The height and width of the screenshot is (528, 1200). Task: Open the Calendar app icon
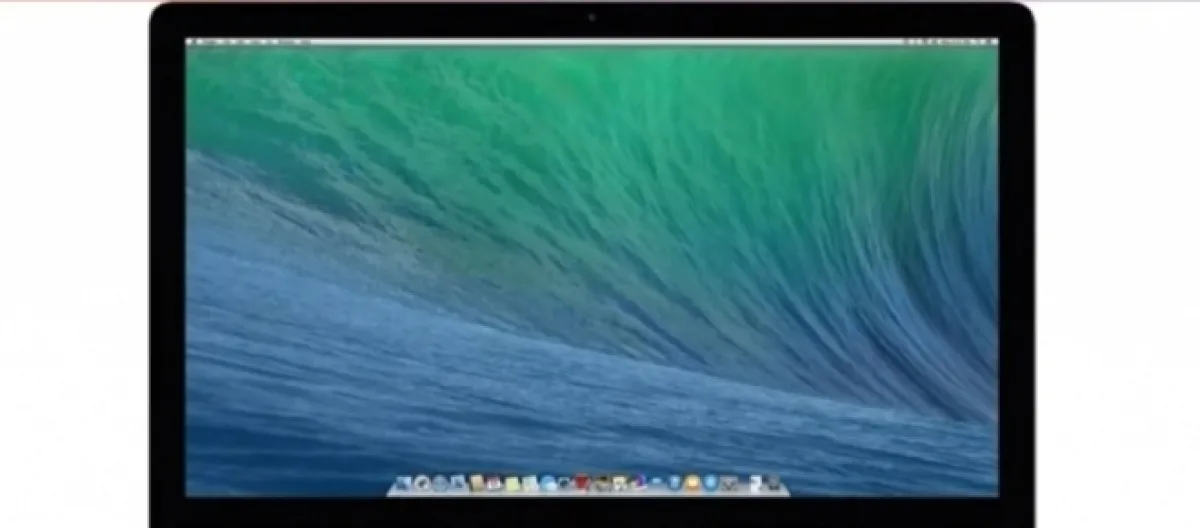495,484
